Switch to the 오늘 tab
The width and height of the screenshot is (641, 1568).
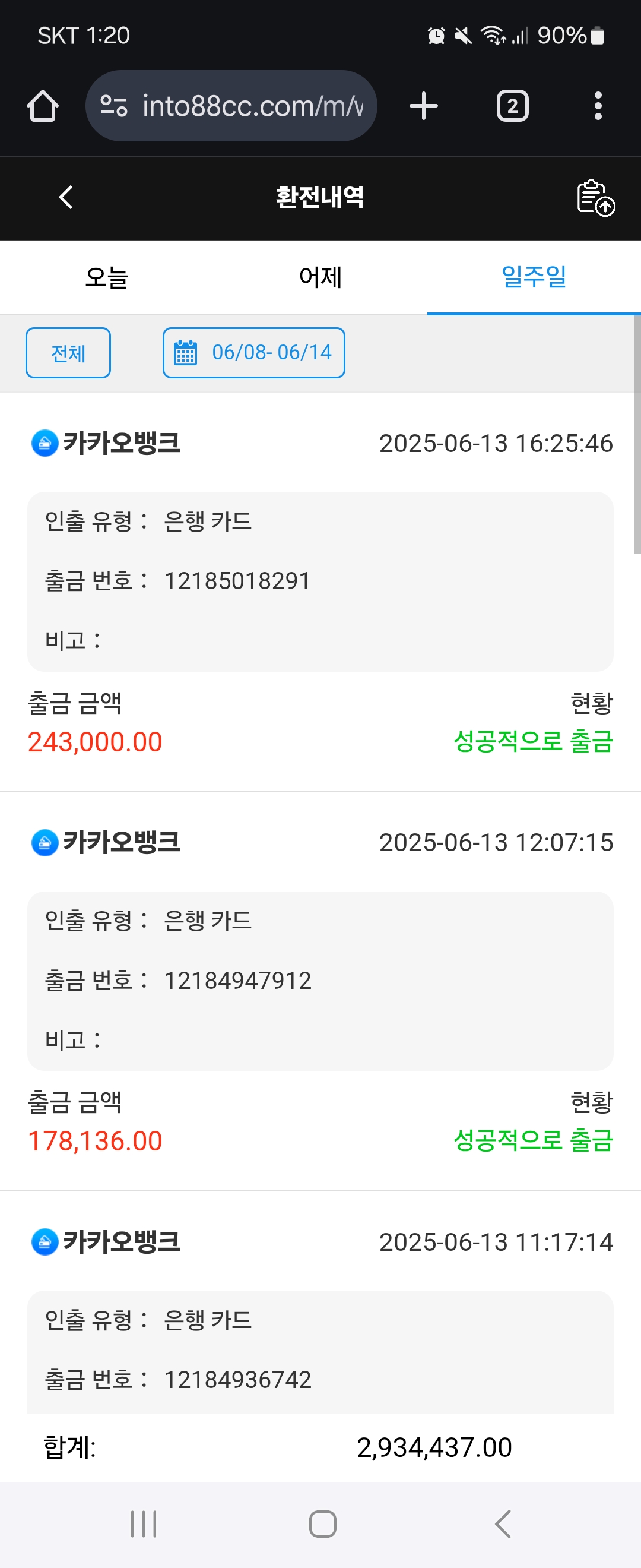107,277
